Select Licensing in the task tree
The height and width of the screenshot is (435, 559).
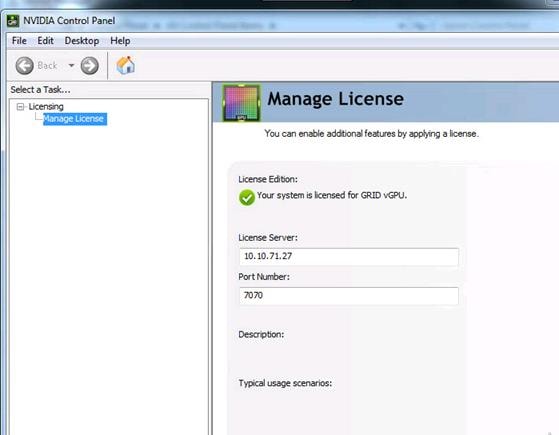point(46,107)
